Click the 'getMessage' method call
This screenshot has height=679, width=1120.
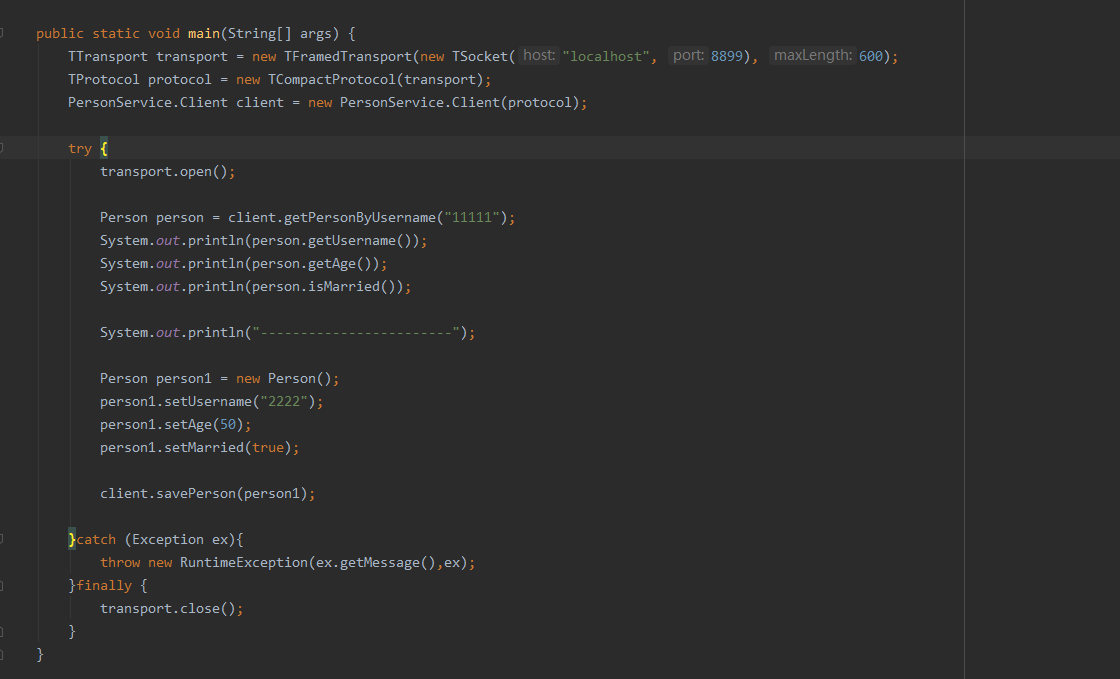coord(380,563)
